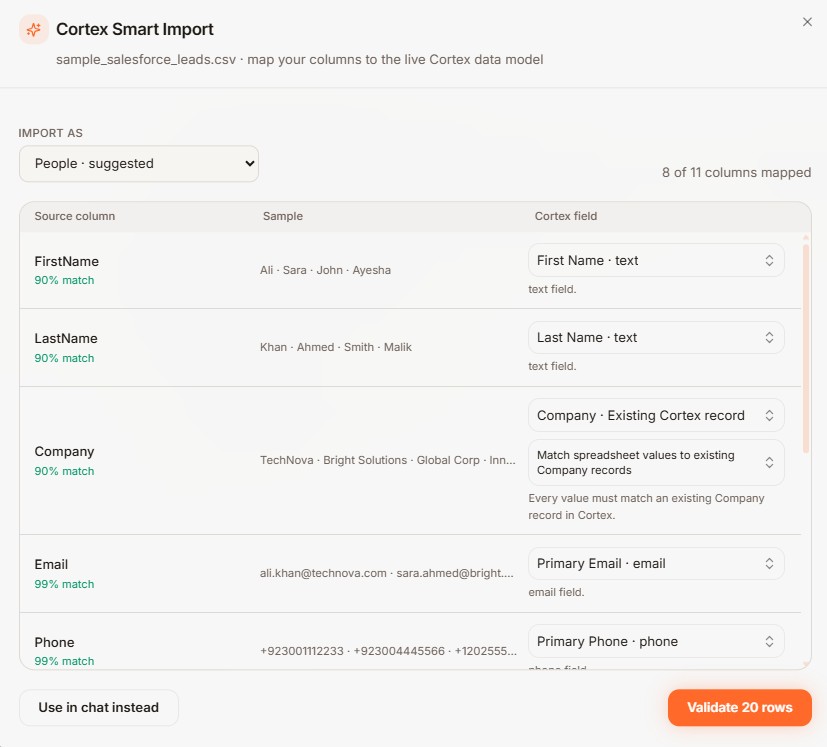Open the First Name · text field dropdown
The image size is (827, 747).
(656, 260)
